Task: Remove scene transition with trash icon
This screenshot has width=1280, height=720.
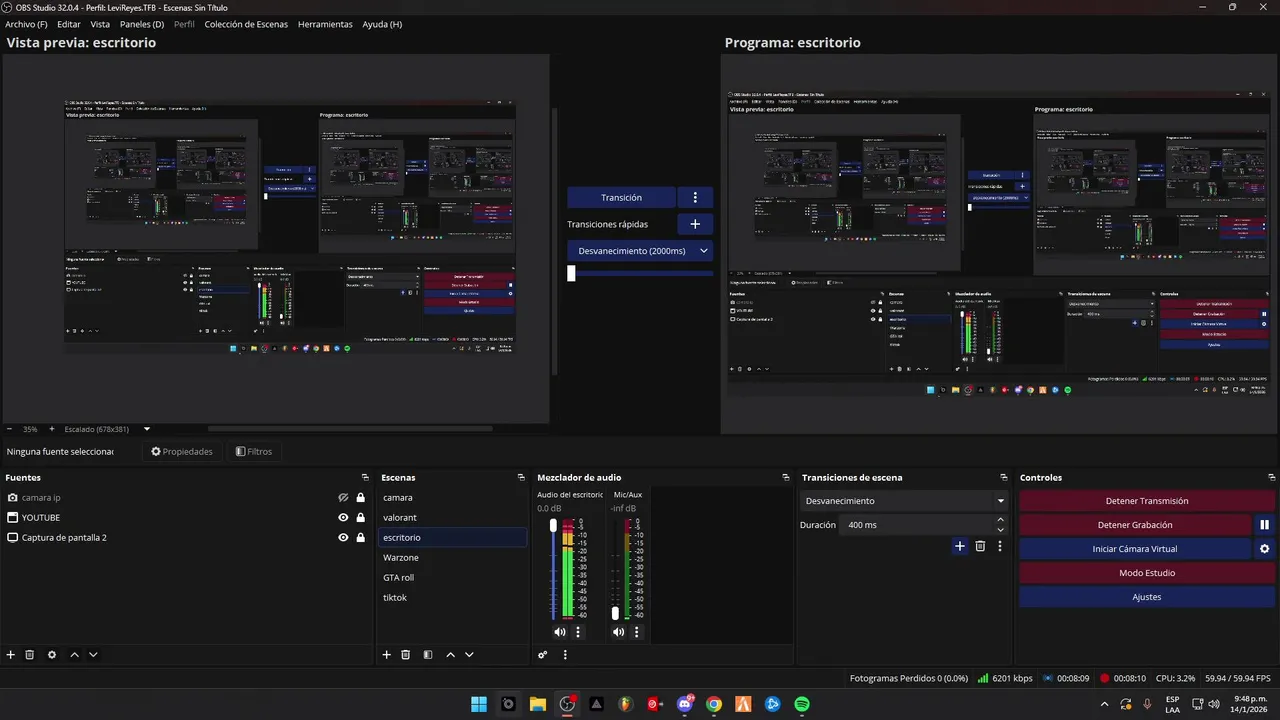Action: click(980, 546)
